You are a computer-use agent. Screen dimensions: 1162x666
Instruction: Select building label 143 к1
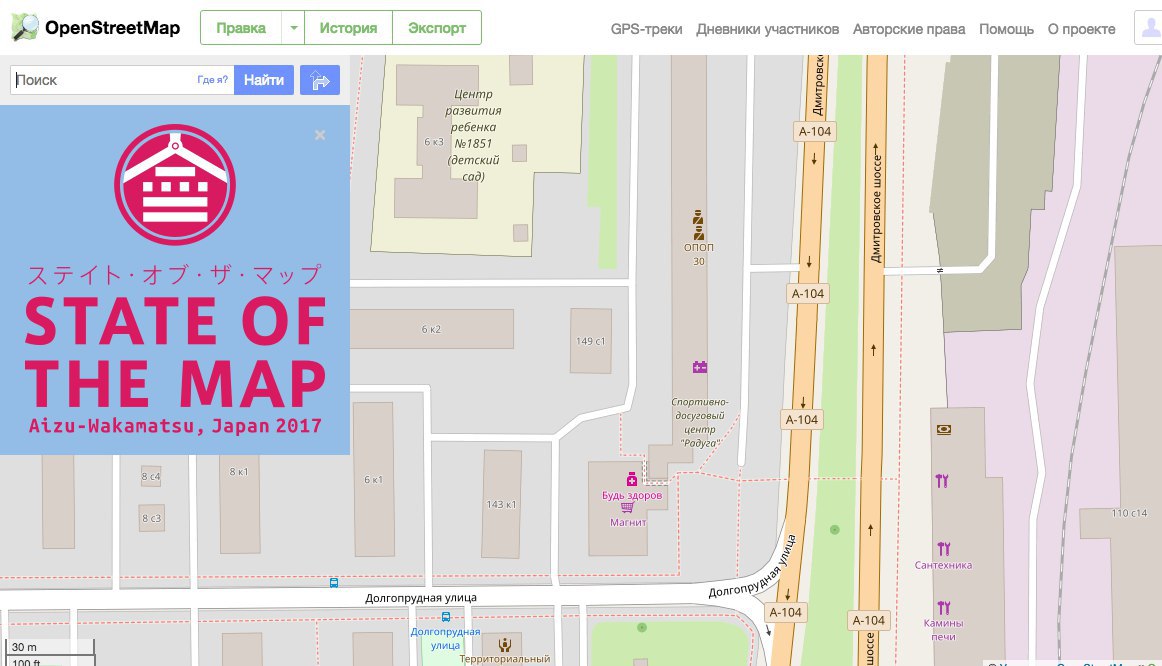[501, 505]
